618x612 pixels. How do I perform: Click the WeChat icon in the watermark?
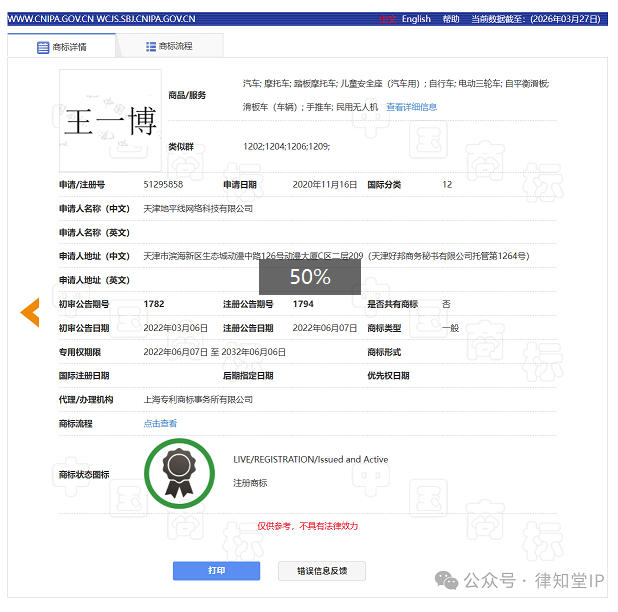(x=448, y=580)
